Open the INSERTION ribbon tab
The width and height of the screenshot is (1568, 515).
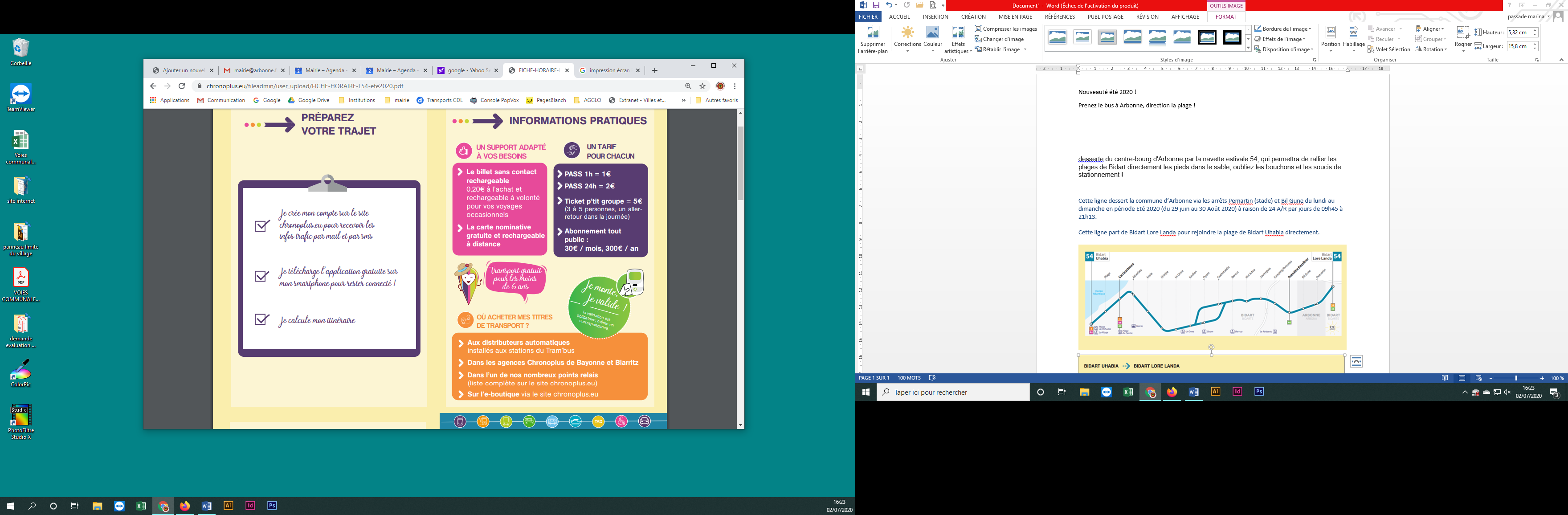tap(935, 17)
